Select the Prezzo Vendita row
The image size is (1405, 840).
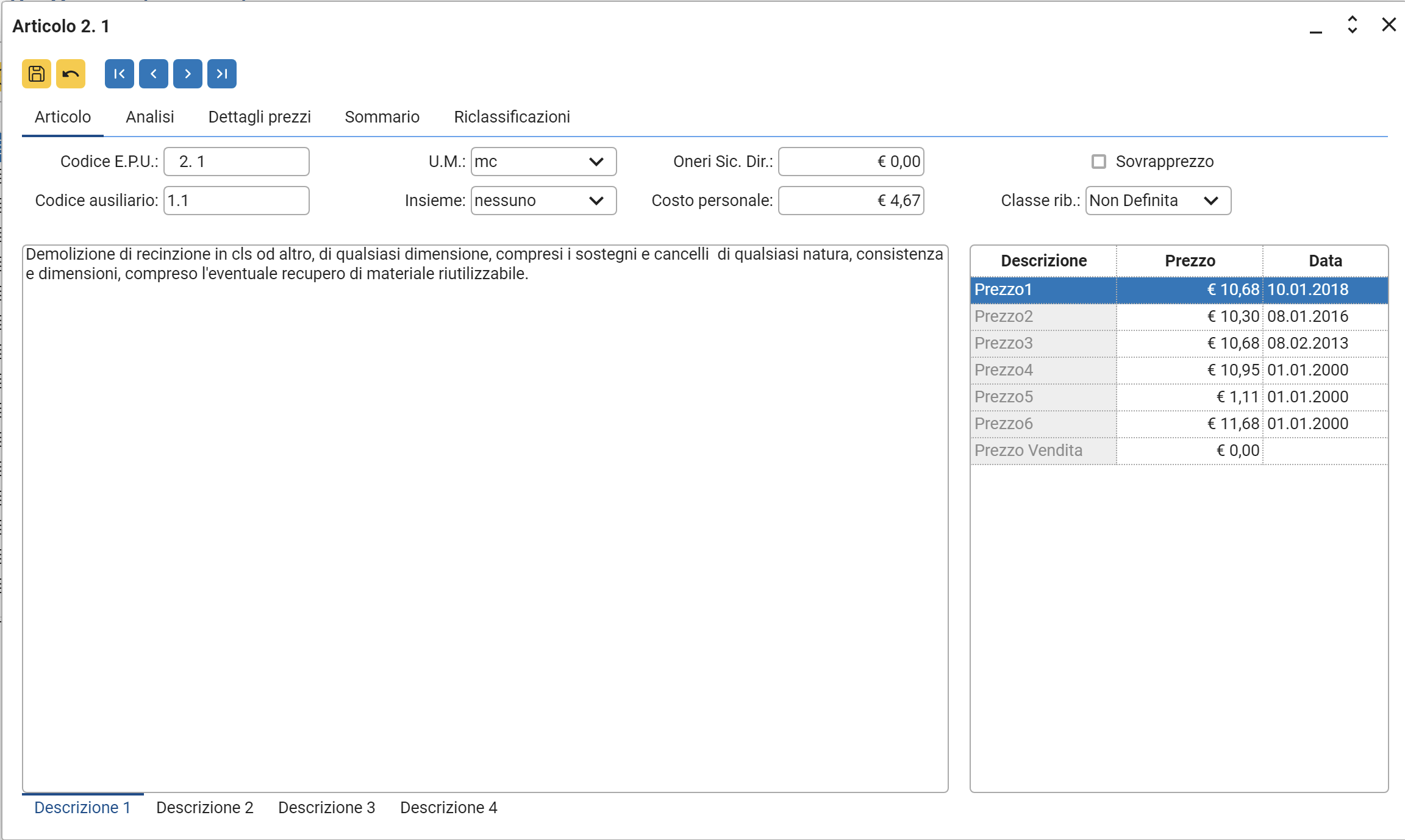[1043, 450]
